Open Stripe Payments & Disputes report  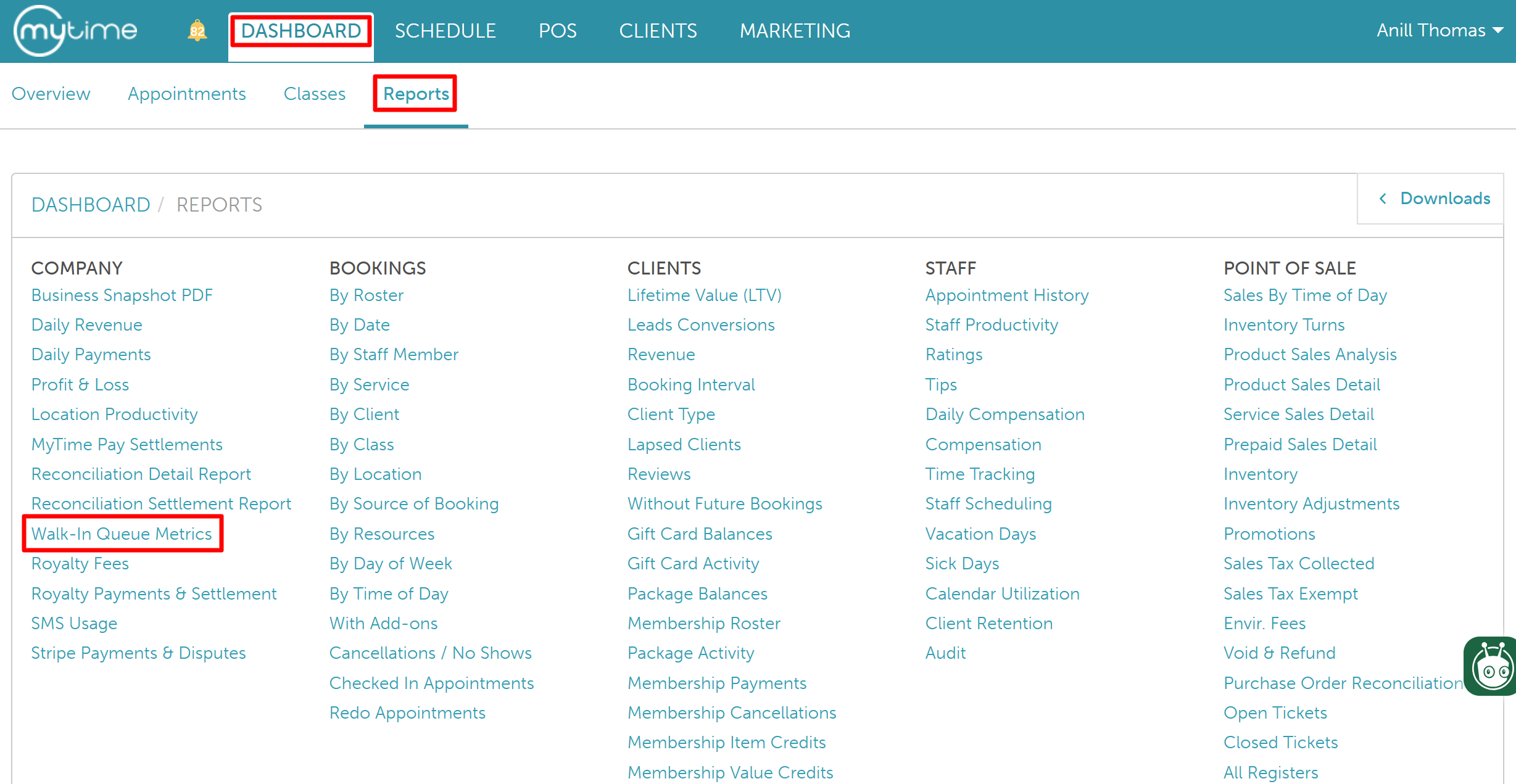pos(139,653)
